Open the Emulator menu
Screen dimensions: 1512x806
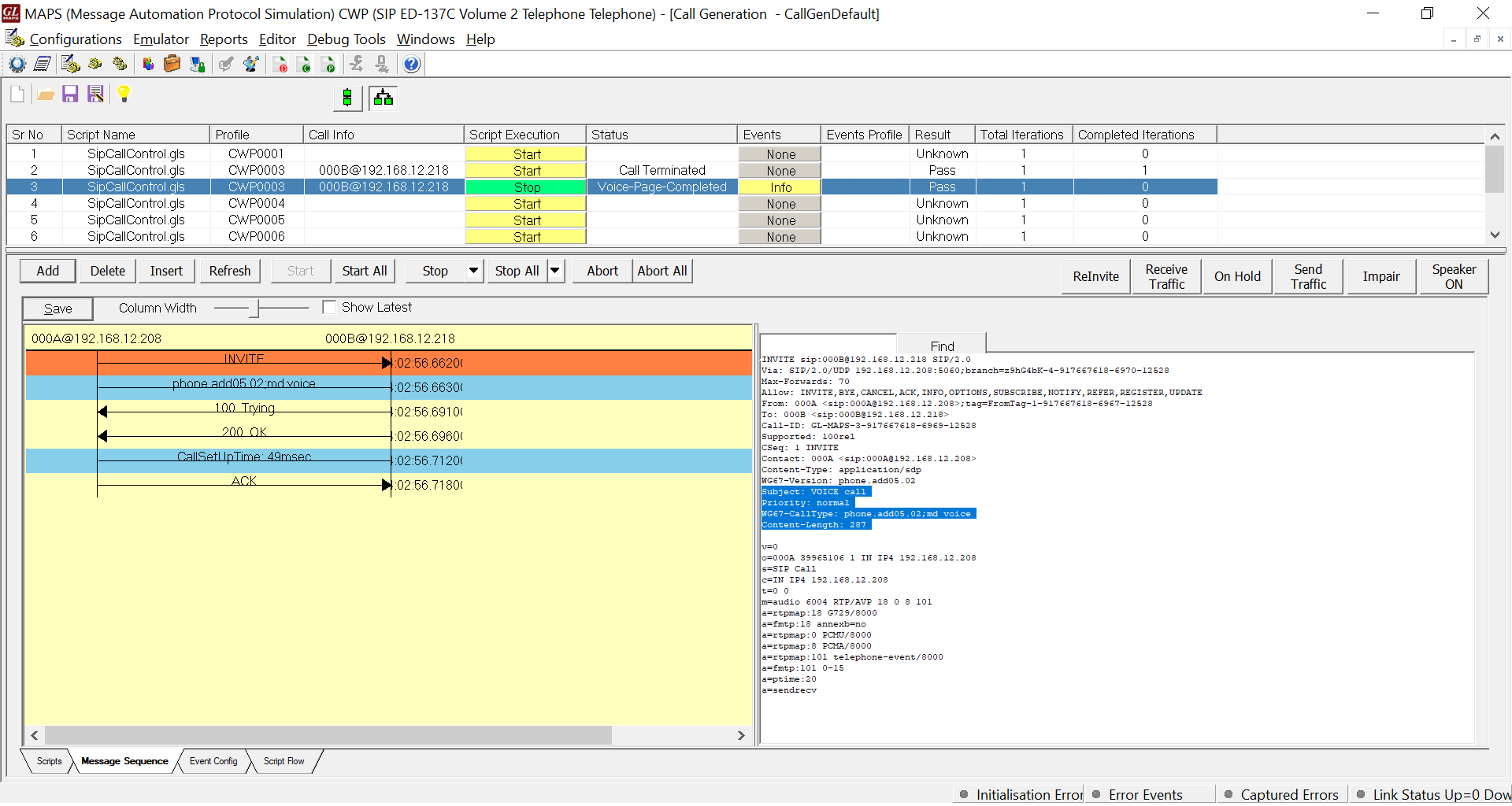coord(161,39)
